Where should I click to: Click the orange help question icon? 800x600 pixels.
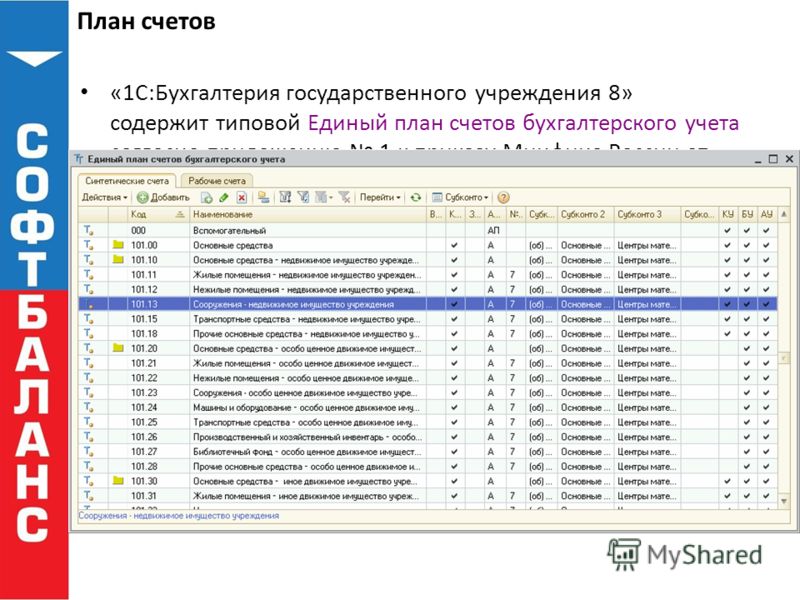[x=503, y=197]
